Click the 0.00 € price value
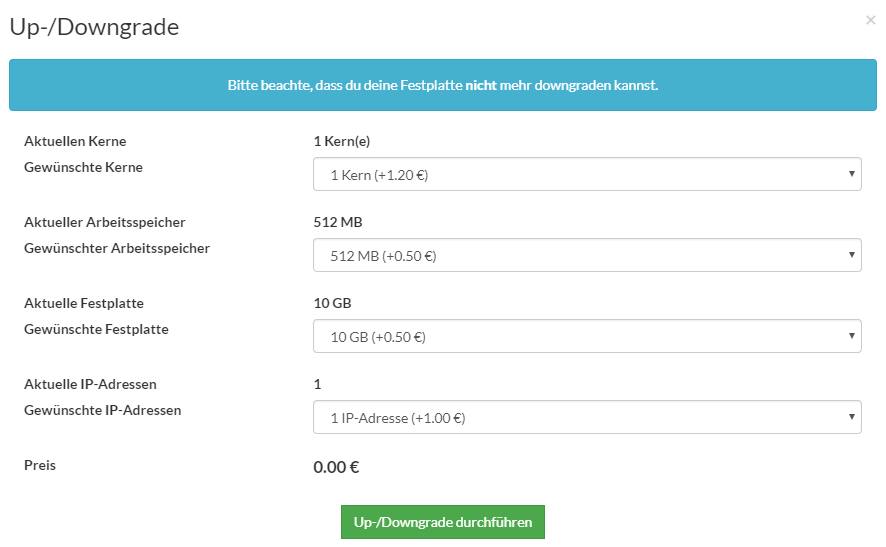886x547 pixels. [336, 467]
